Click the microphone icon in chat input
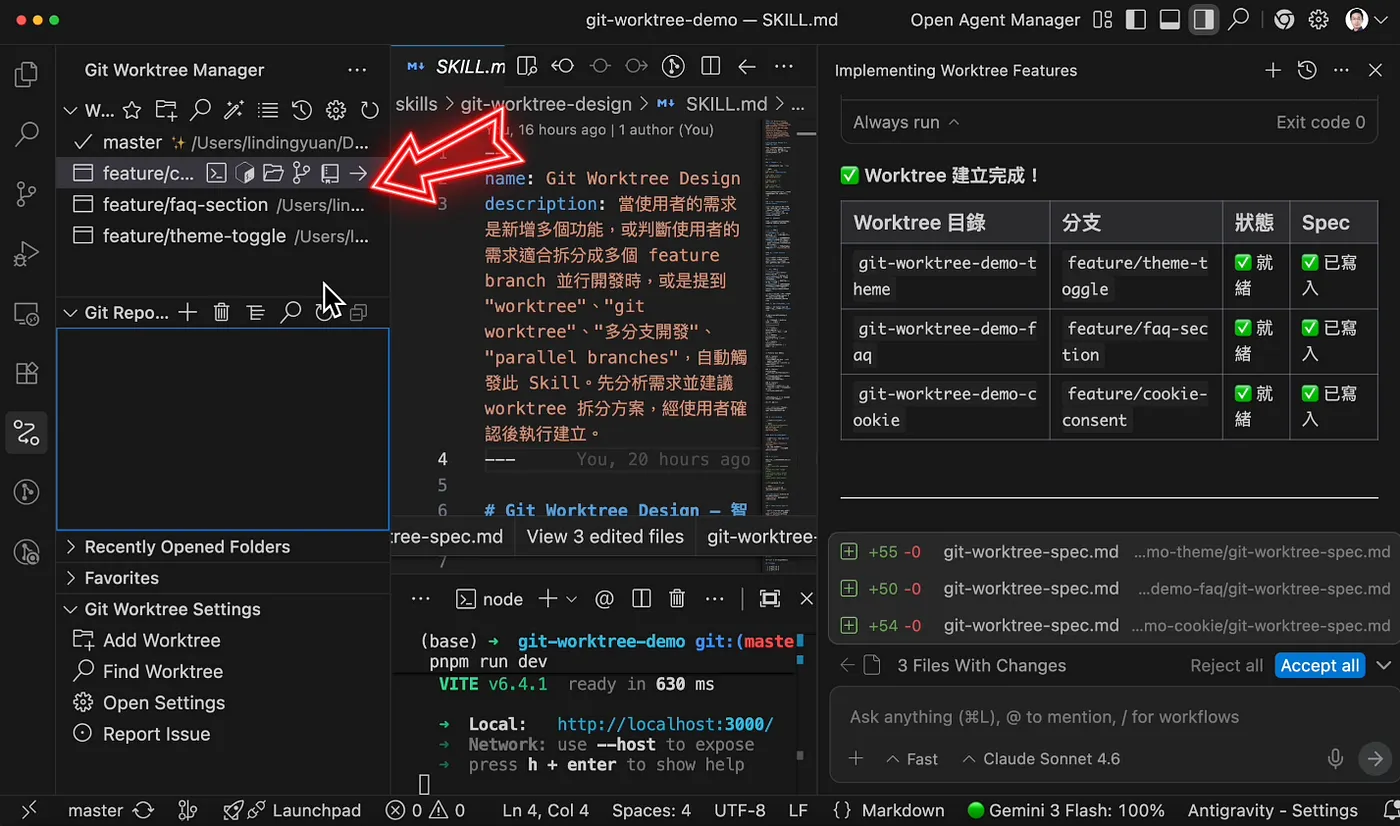Image resolution: width=1400 pixels, height=826 pixels. (x=1335, y=759)
